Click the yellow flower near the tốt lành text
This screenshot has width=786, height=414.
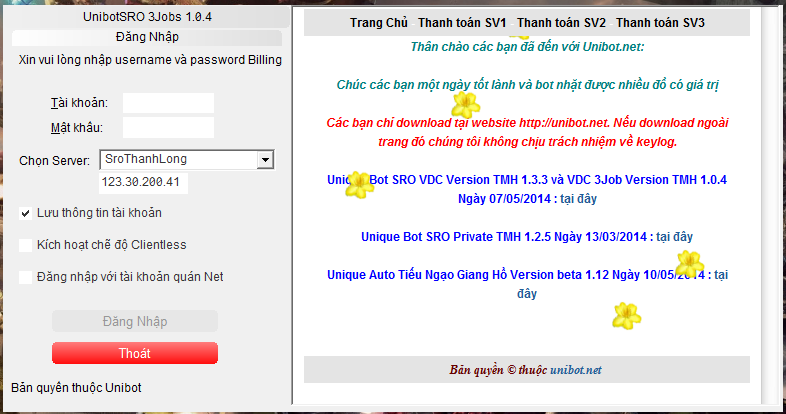(x=466, y=105)
